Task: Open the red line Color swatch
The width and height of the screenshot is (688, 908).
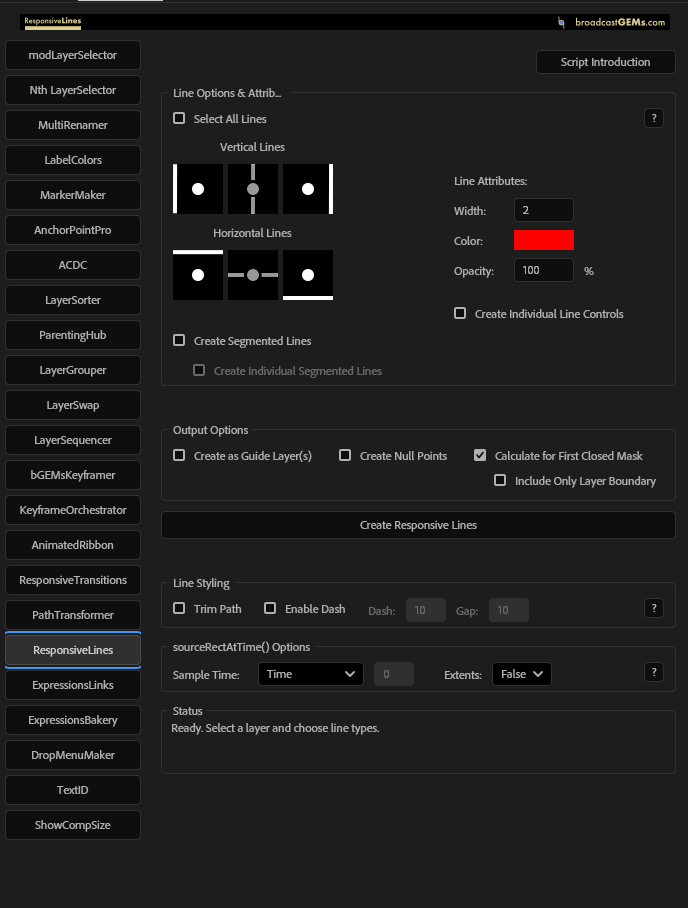Action: (x=544, y=240)
